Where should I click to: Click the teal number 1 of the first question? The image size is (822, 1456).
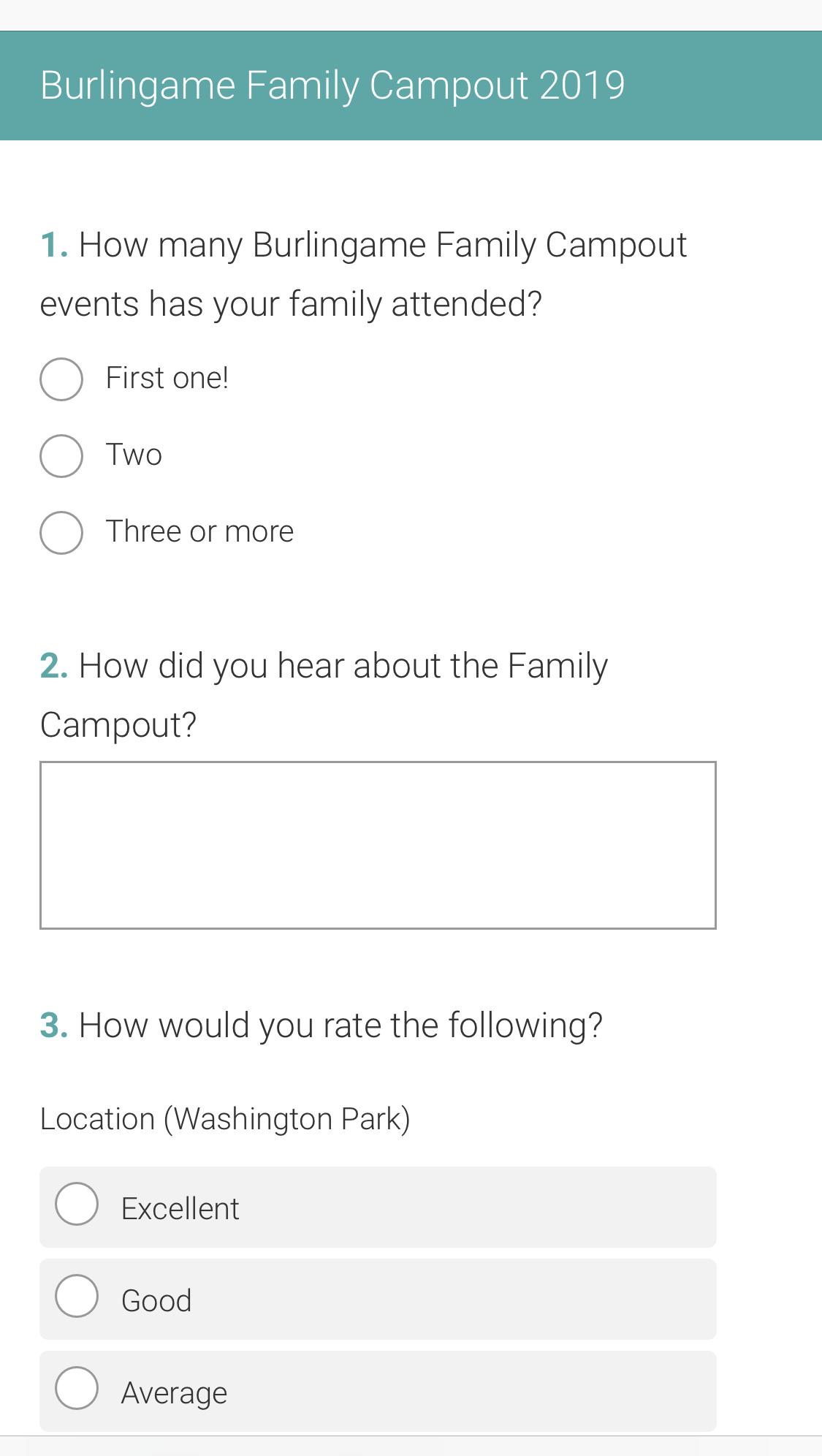pos(54,244)
